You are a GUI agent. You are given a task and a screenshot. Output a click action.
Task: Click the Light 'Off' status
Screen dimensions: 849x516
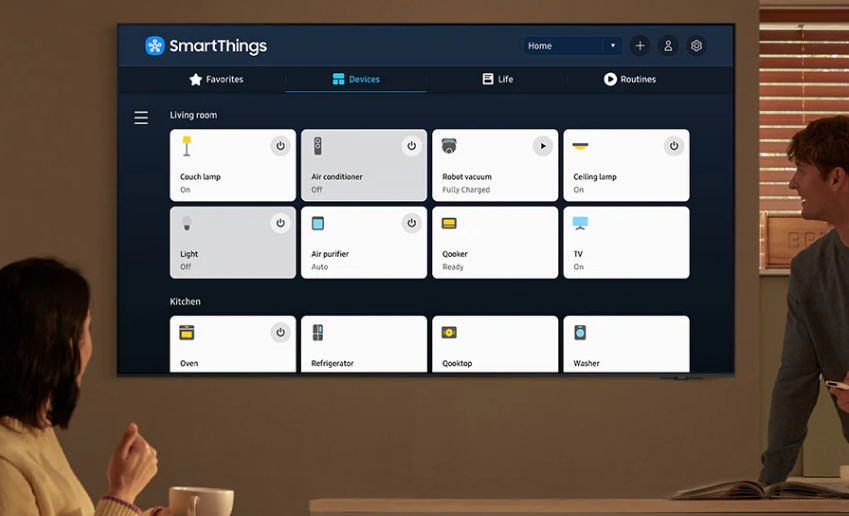[186, 267]
